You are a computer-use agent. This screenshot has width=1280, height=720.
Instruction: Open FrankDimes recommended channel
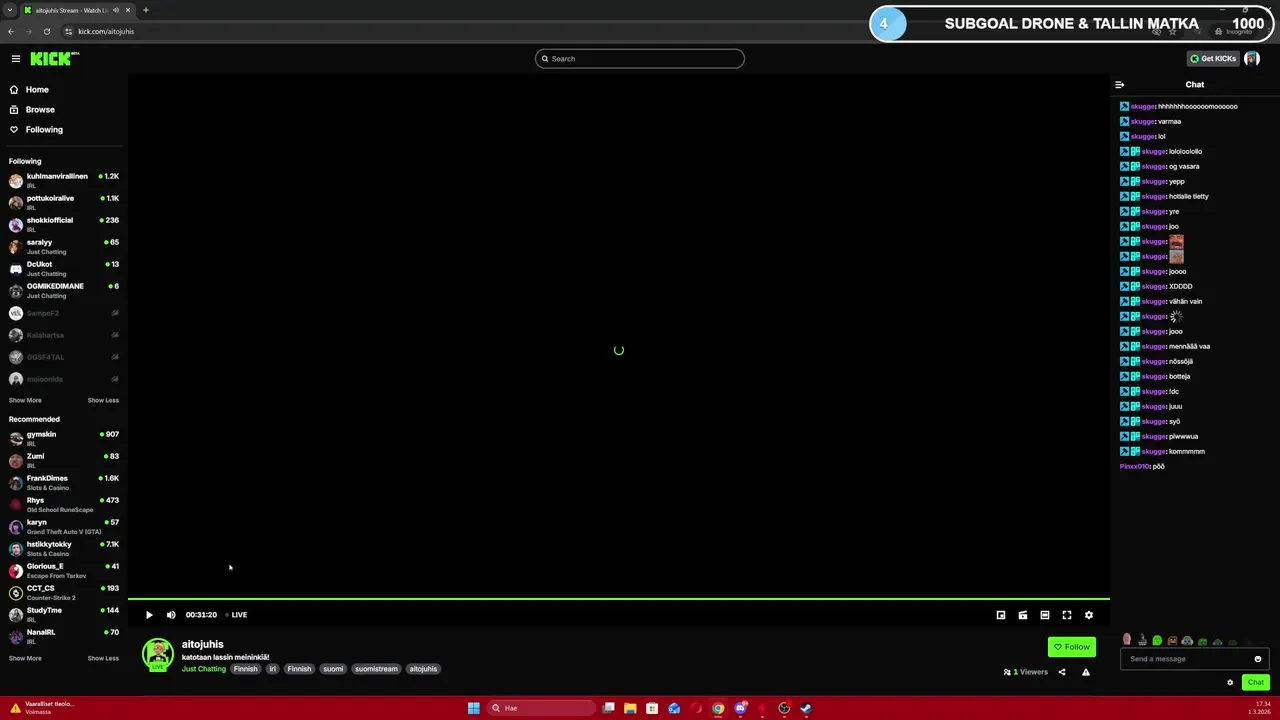coord(64,482)
